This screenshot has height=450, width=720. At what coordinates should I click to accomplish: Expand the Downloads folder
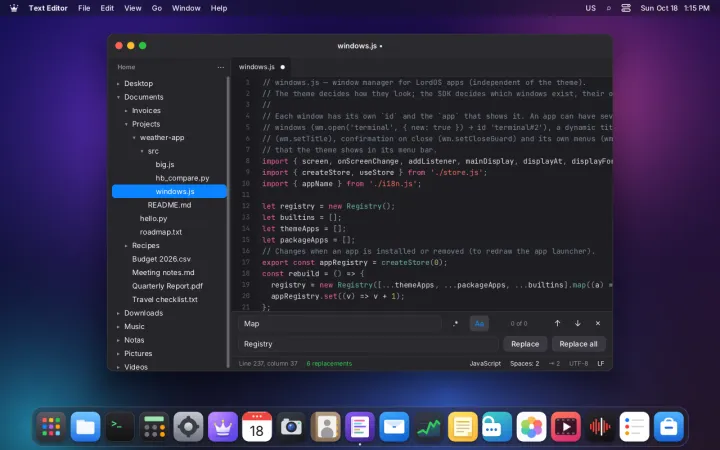click(x=118, y=313)
